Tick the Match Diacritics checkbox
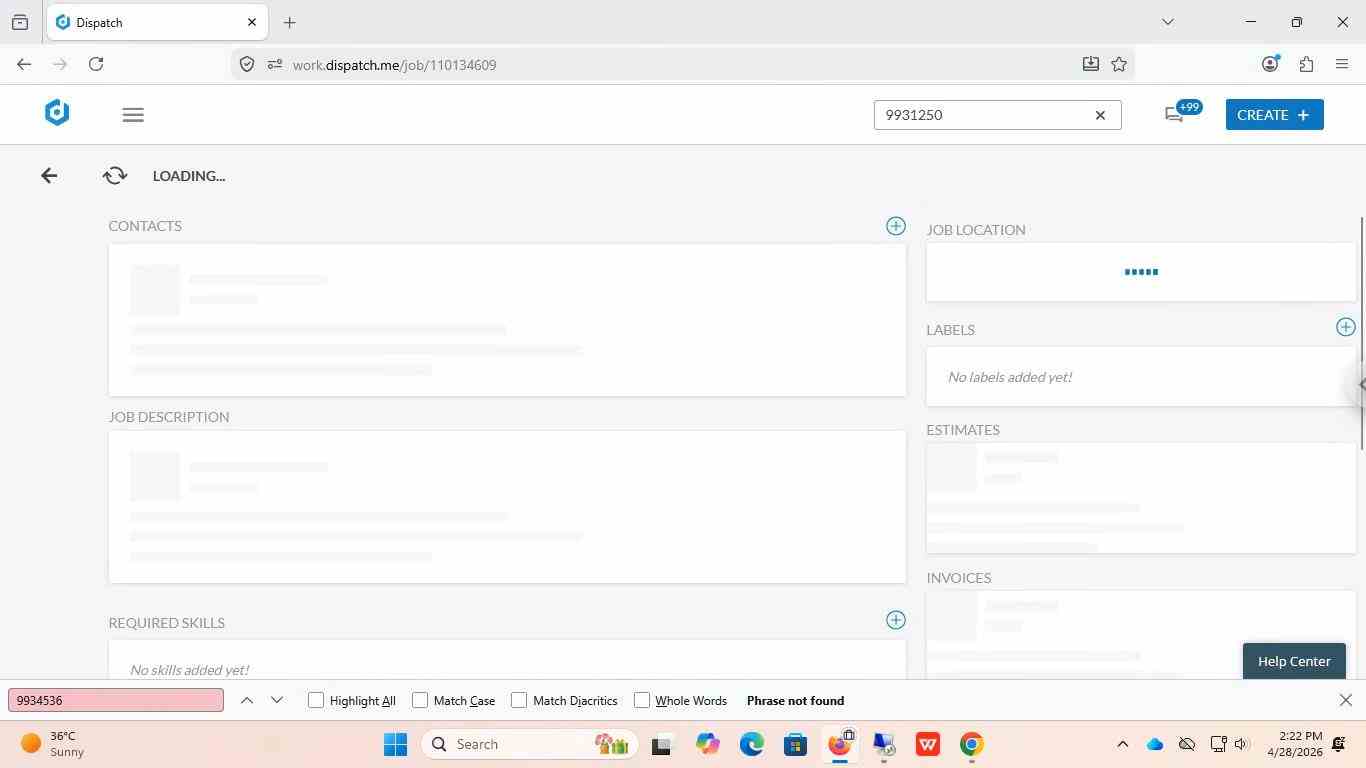This screenshot has width=1366, height=768. click(519, 700)
